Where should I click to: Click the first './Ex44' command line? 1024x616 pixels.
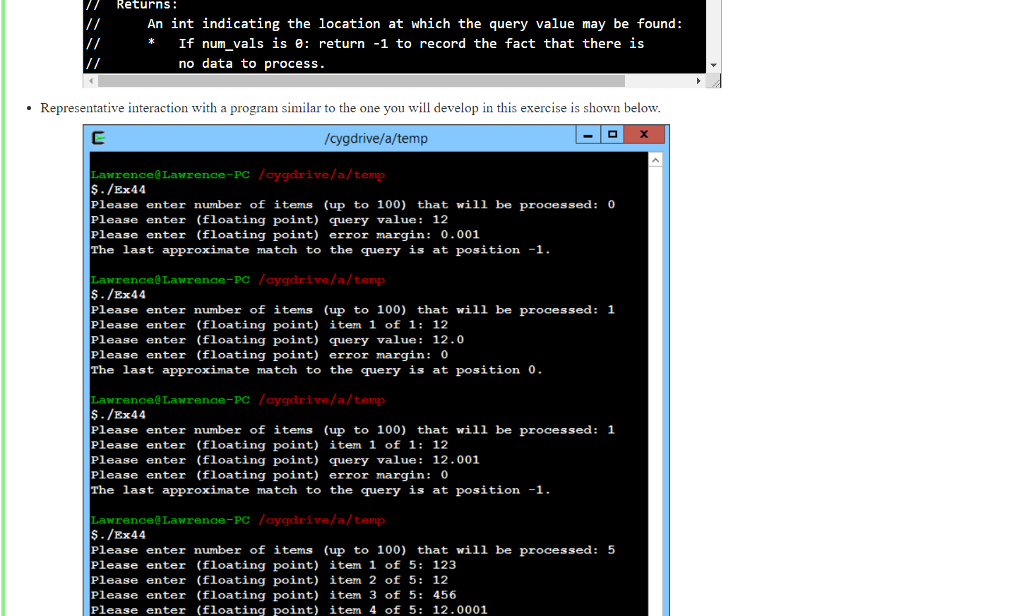click(x=118, y=189)
